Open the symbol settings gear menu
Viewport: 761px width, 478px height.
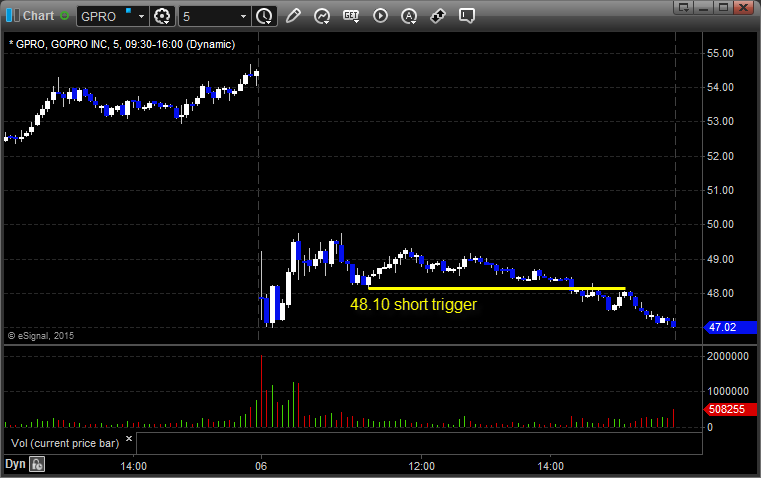click(162, 16)
